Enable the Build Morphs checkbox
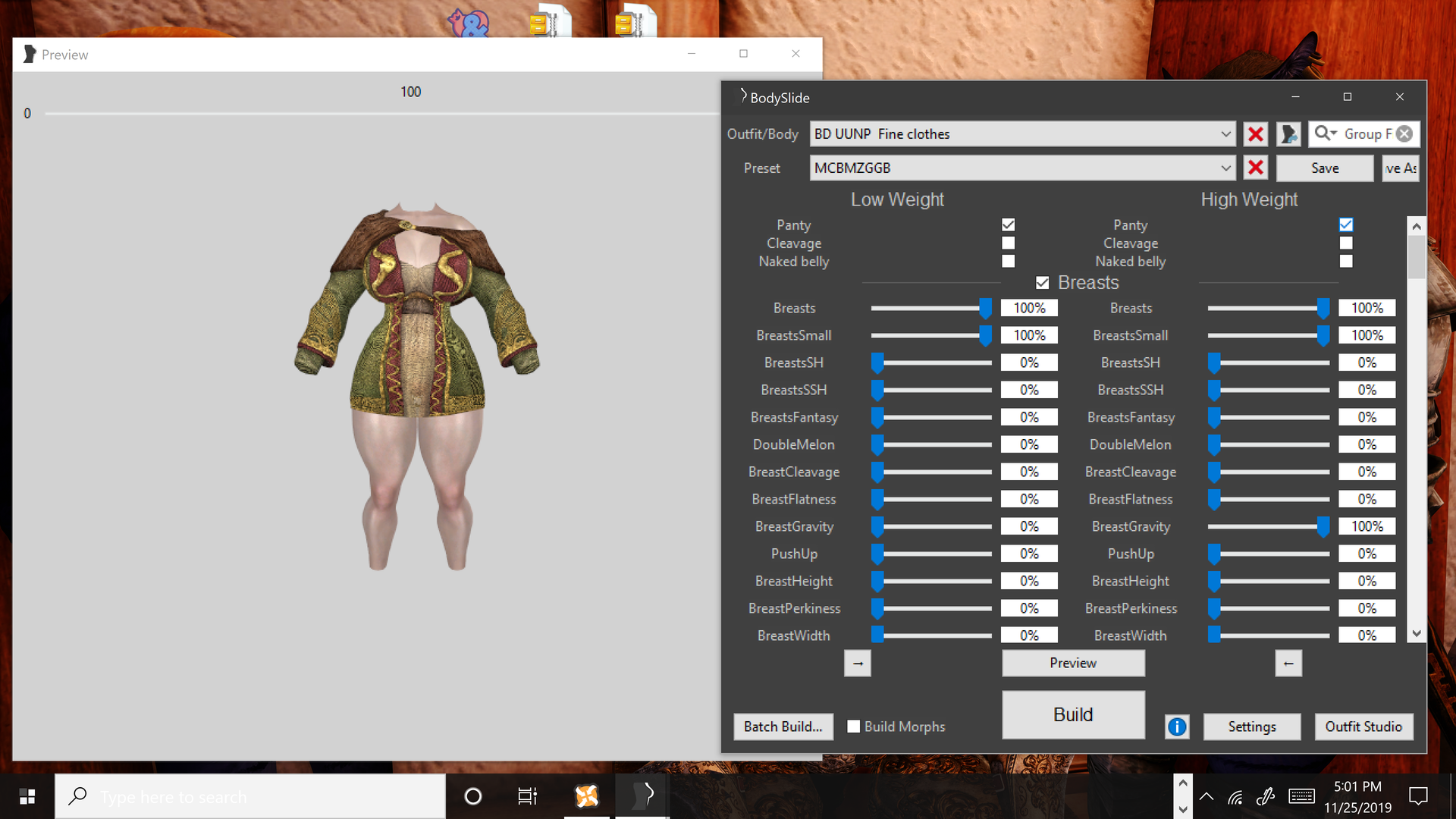1456x819 pixels. click(854, 726)
